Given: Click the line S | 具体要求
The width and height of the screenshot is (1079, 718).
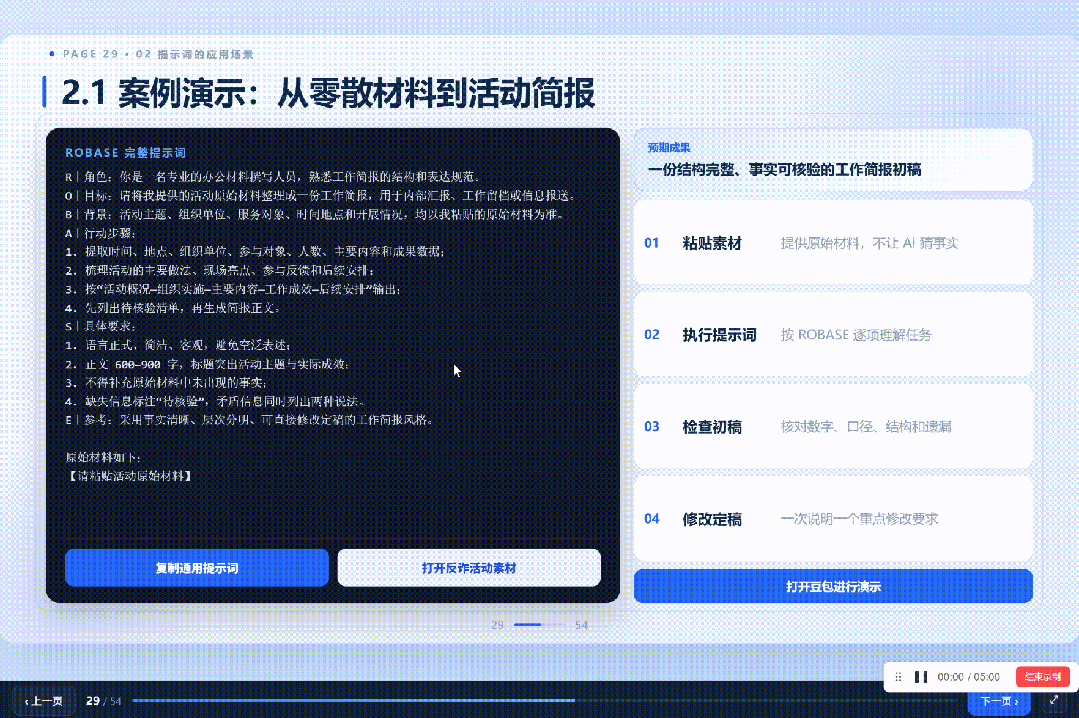Looking at the screenshot, I should click(x=100, y=326).
